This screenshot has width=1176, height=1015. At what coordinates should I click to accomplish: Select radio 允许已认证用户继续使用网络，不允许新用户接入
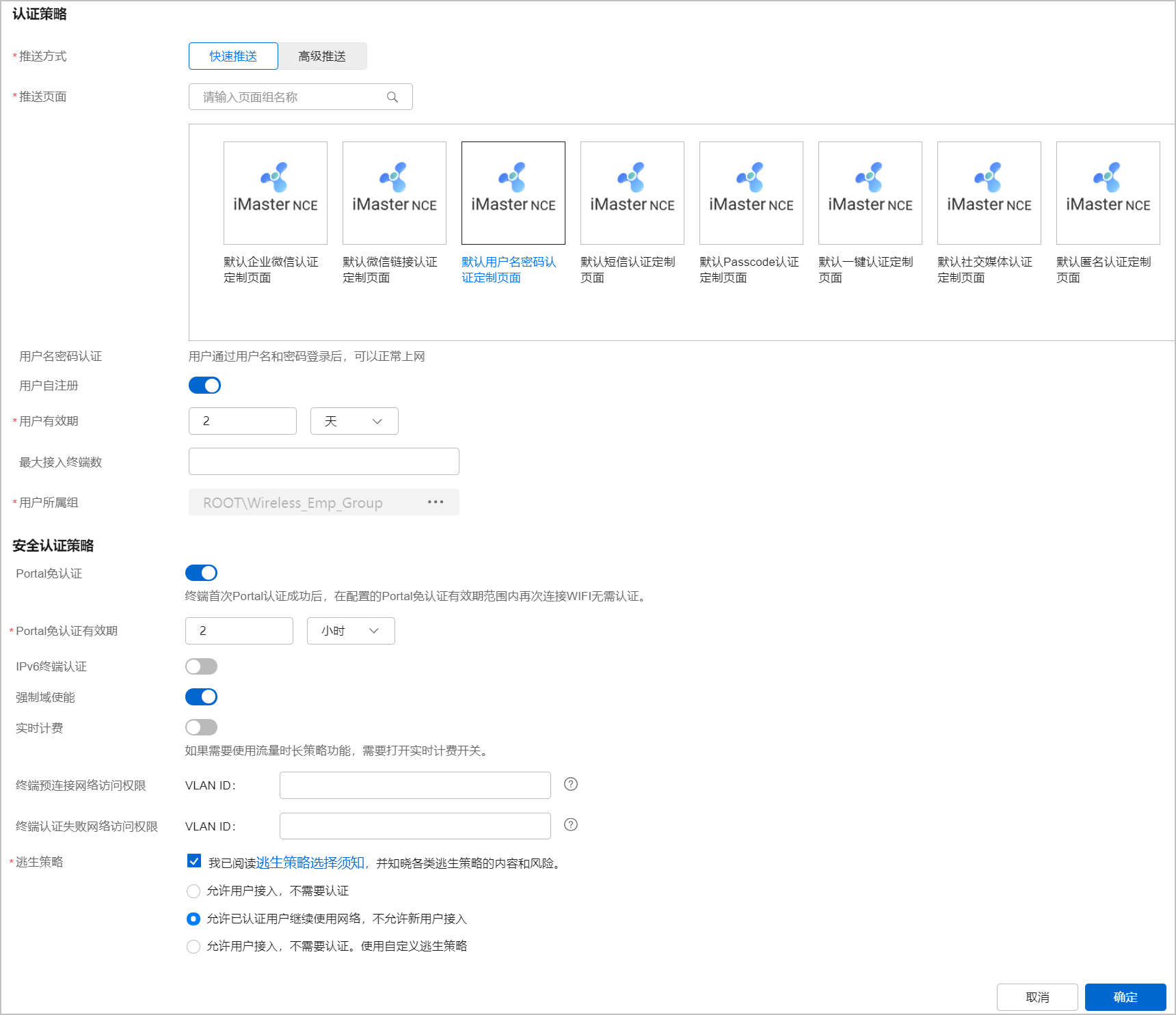193,919
